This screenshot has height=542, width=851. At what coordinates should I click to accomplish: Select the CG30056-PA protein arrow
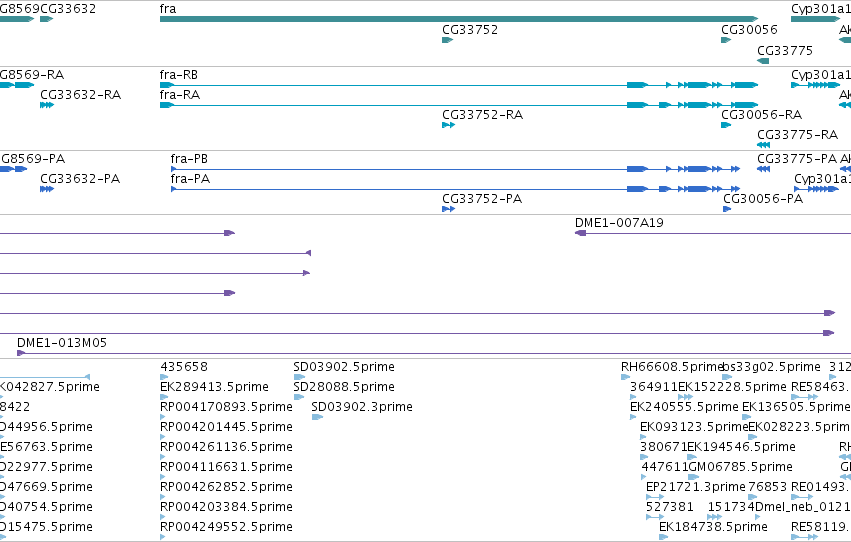point(727,209)
